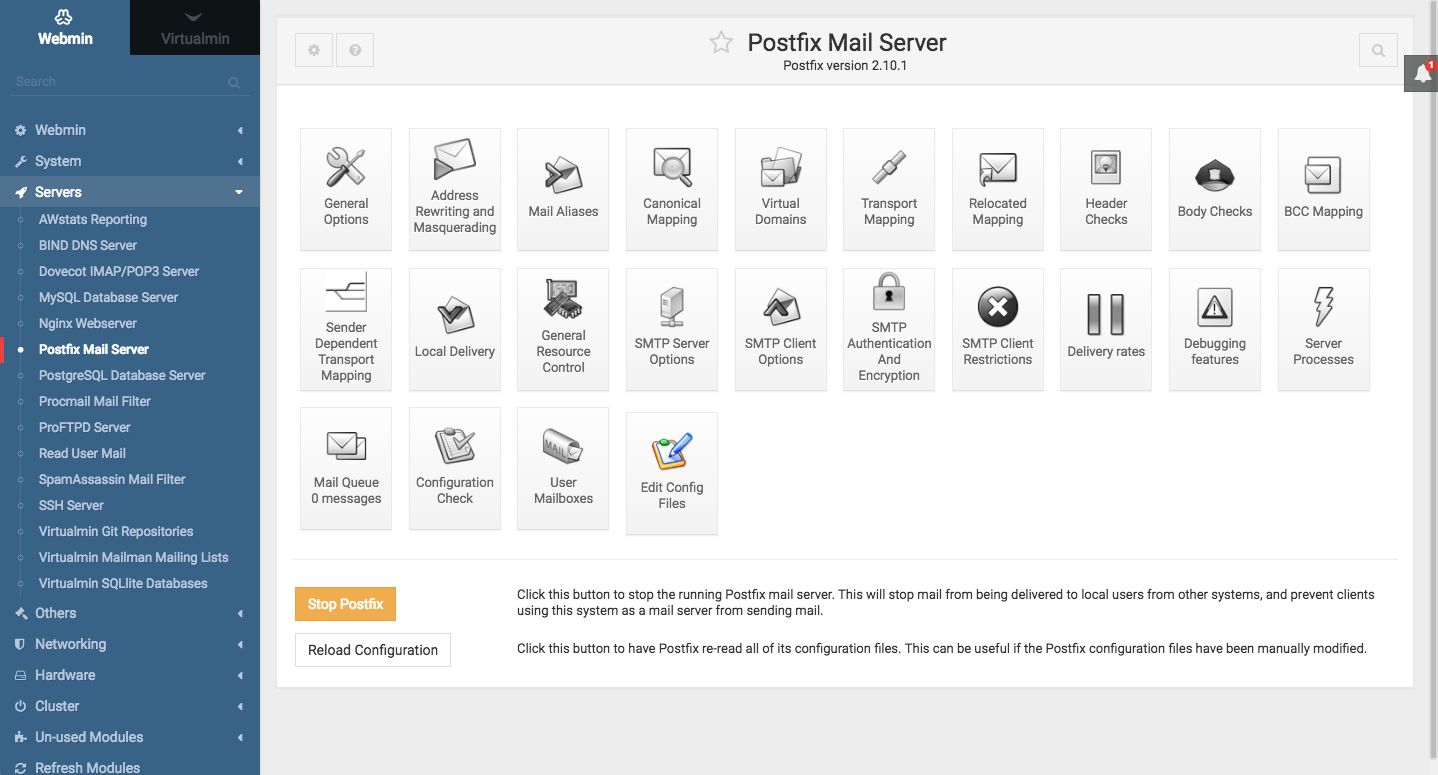Open Relocated Mapping icon
Viewport: 1438px width, 775px height.
pos(998,188)
